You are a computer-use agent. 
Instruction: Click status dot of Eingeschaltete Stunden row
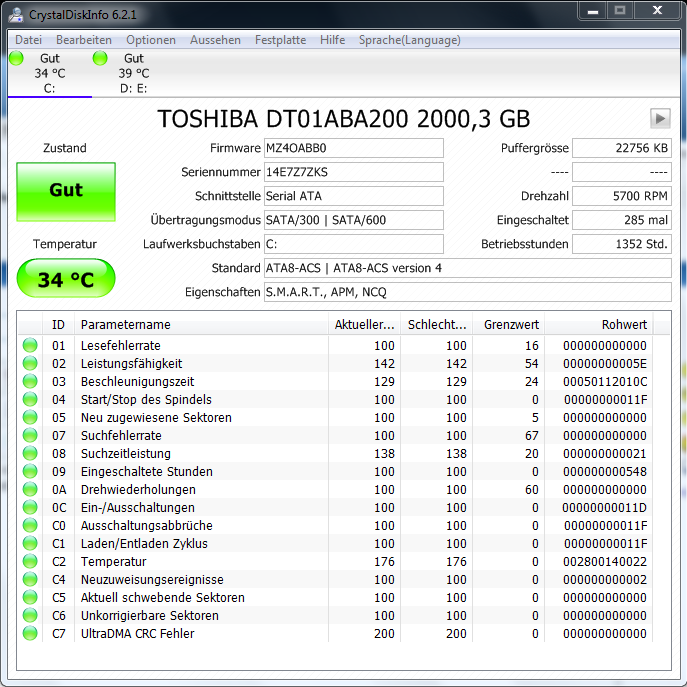pos(30,471)
